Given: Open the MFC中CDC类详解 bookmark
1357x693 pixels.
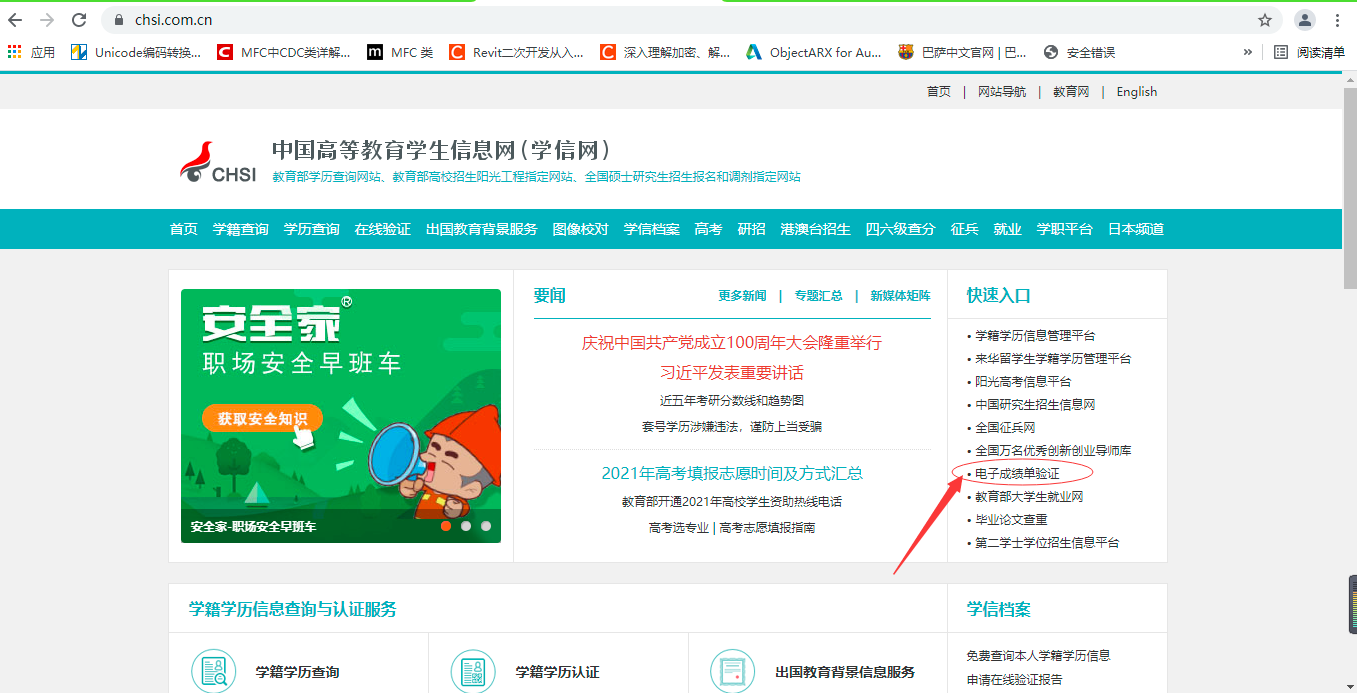Looking at the screenshot, I should 284,52.
